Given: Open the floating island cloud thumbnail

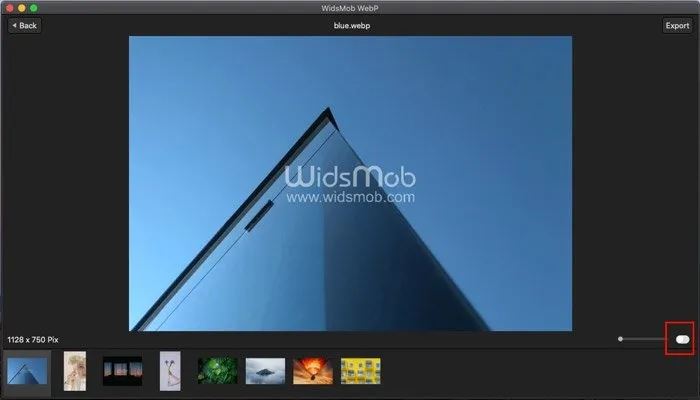Looking at the screenshot, I should tap(265, 371).
